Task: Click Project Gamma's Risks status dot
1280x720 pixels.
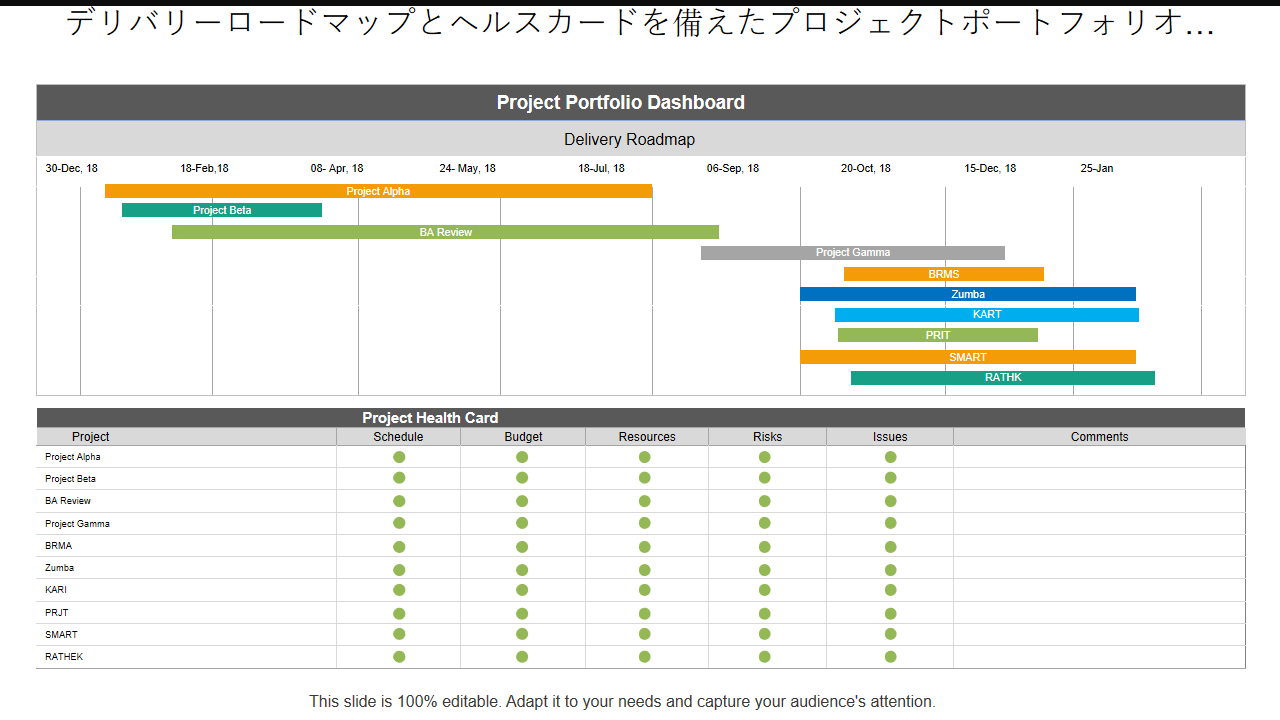Action: click(765, 523)
